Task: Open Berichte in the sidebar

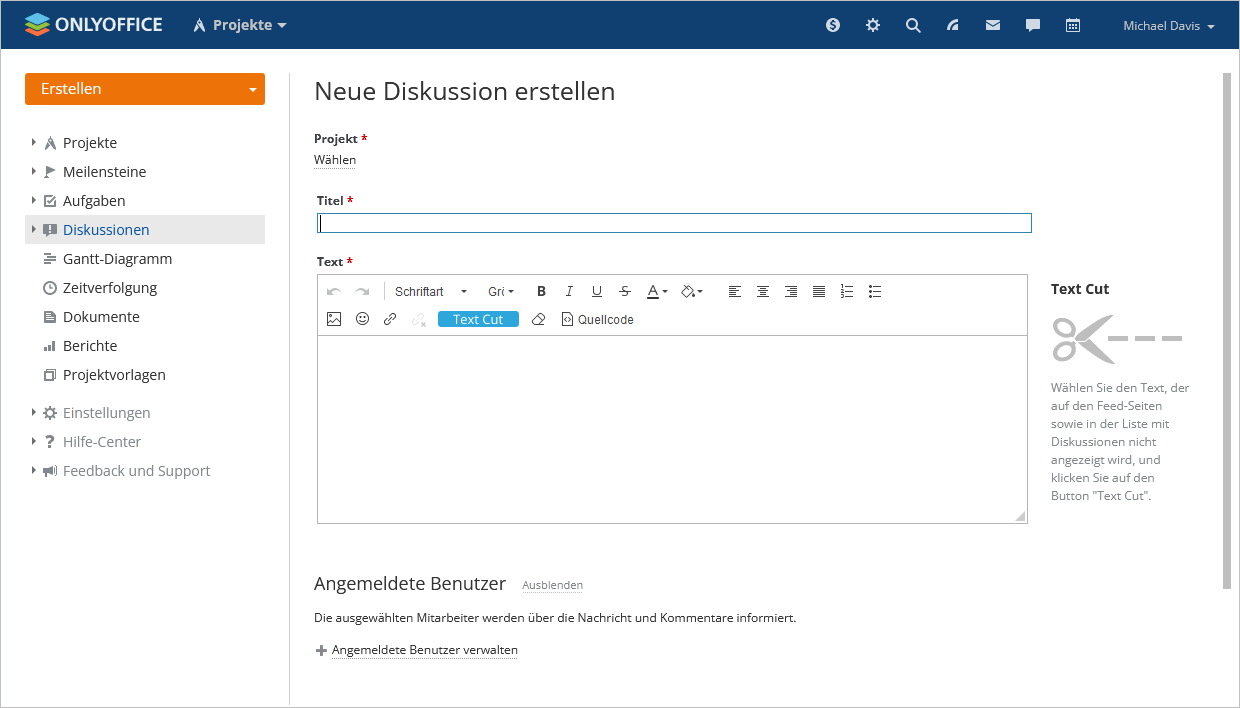Action: point(90,346)
